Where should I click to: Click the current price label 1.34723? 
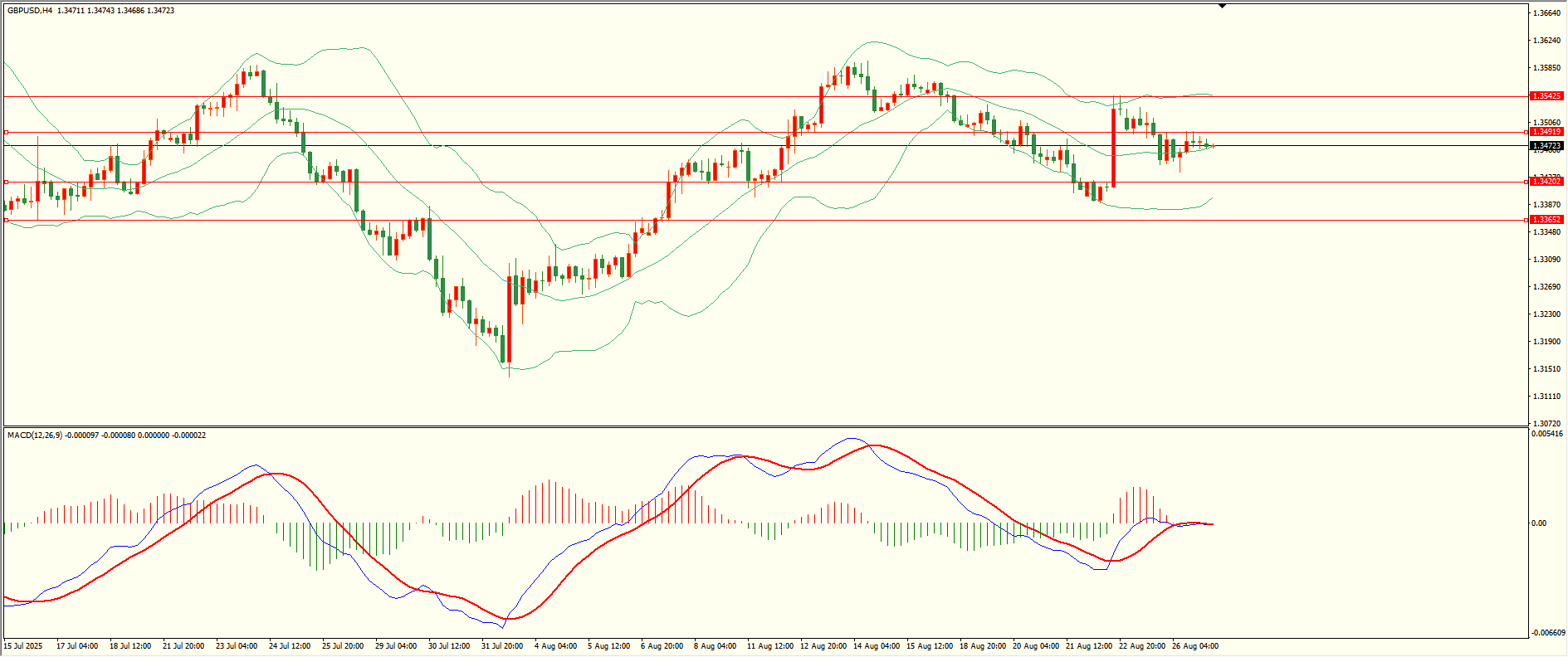(1546, 146)
